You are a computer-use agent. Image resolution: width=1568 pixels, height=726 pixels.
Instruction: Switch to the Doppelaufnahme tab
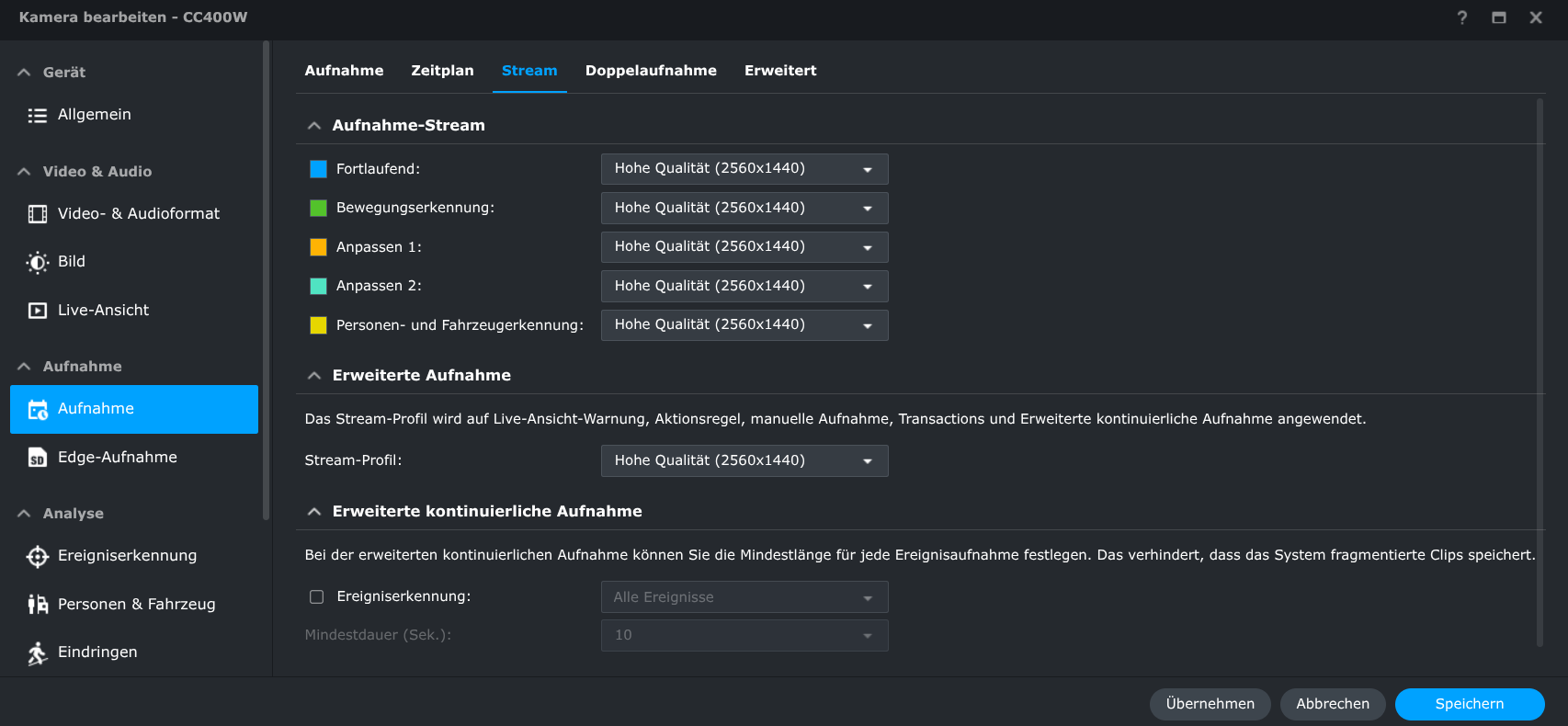650,71
